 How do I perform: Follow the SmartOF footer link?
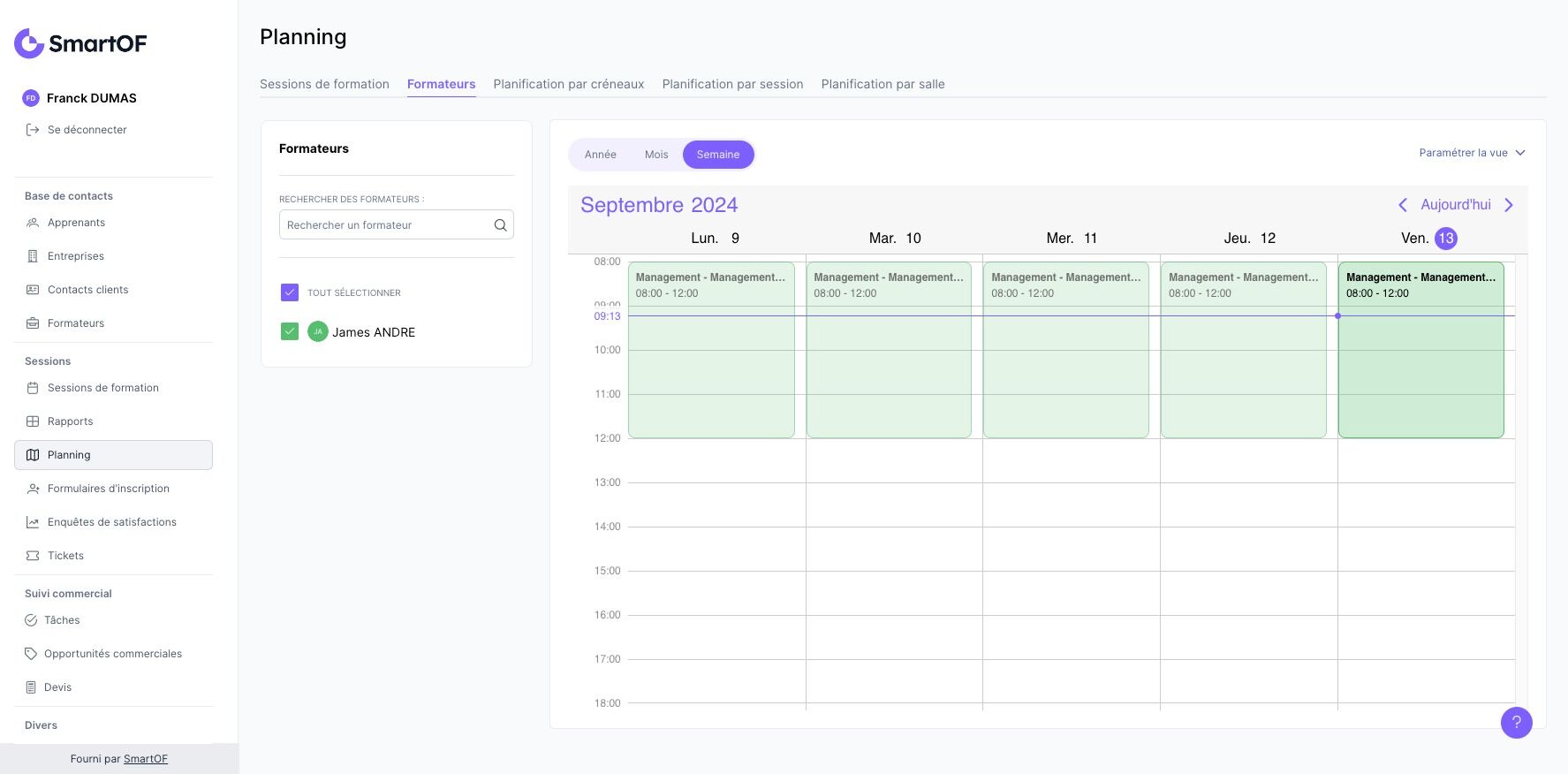pyautogui.click(x=146, y=759)
